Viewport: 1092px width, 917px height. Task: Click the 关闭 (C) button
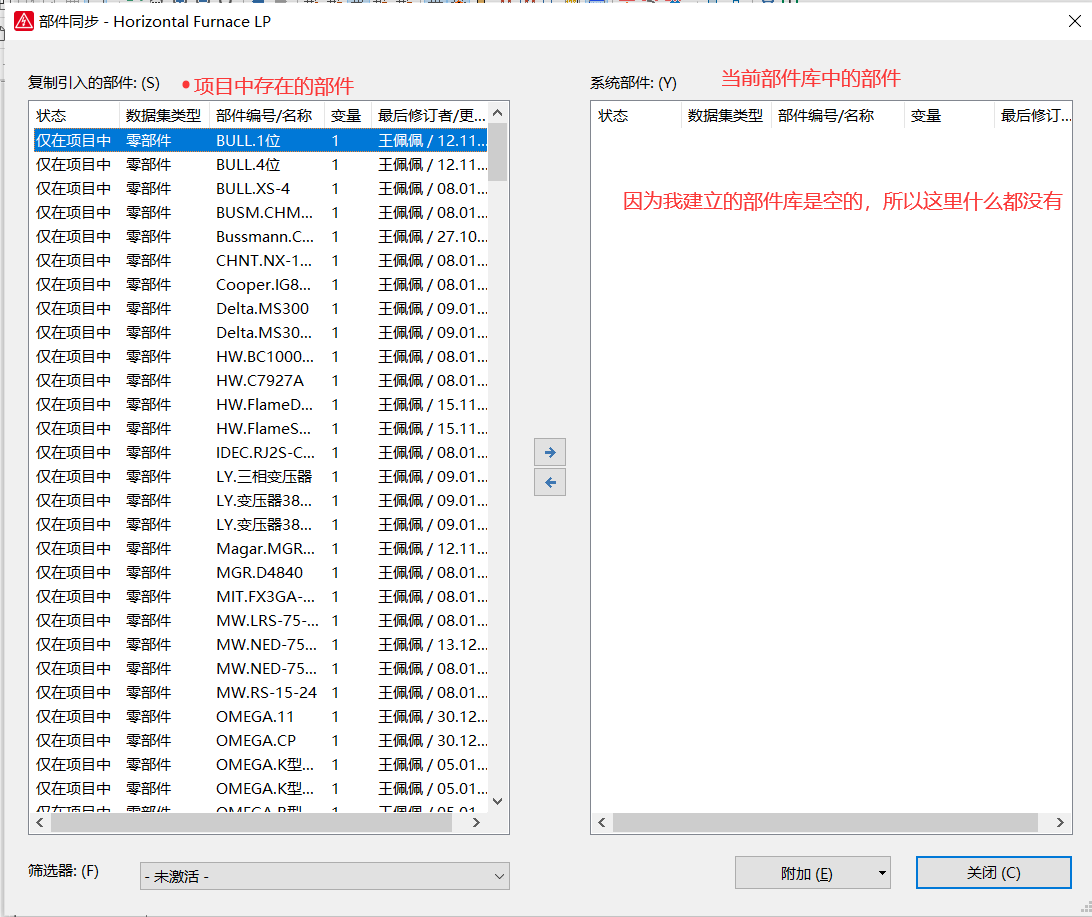[993, 872]
